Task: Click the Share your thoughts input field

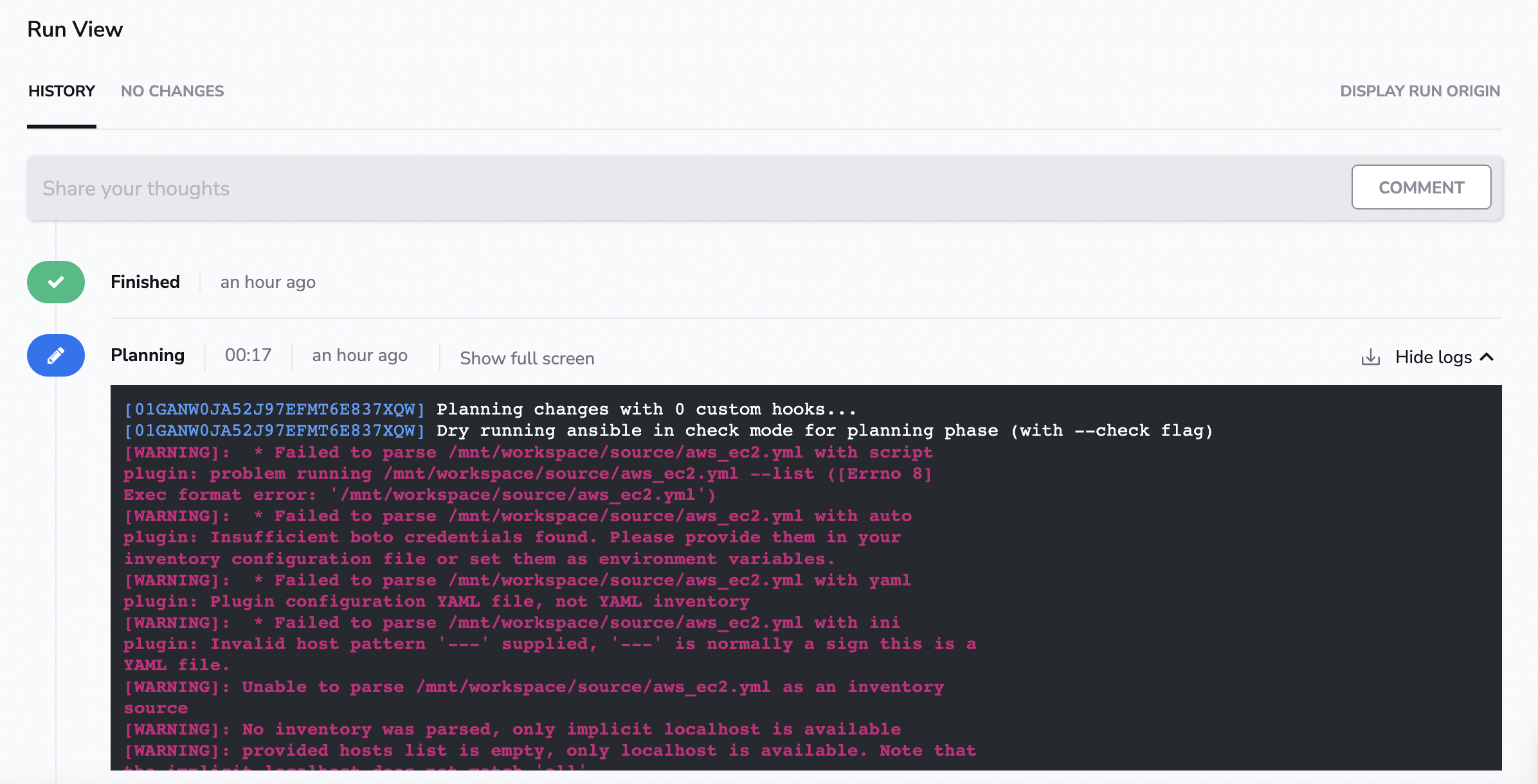Action: tap(386, 188)
